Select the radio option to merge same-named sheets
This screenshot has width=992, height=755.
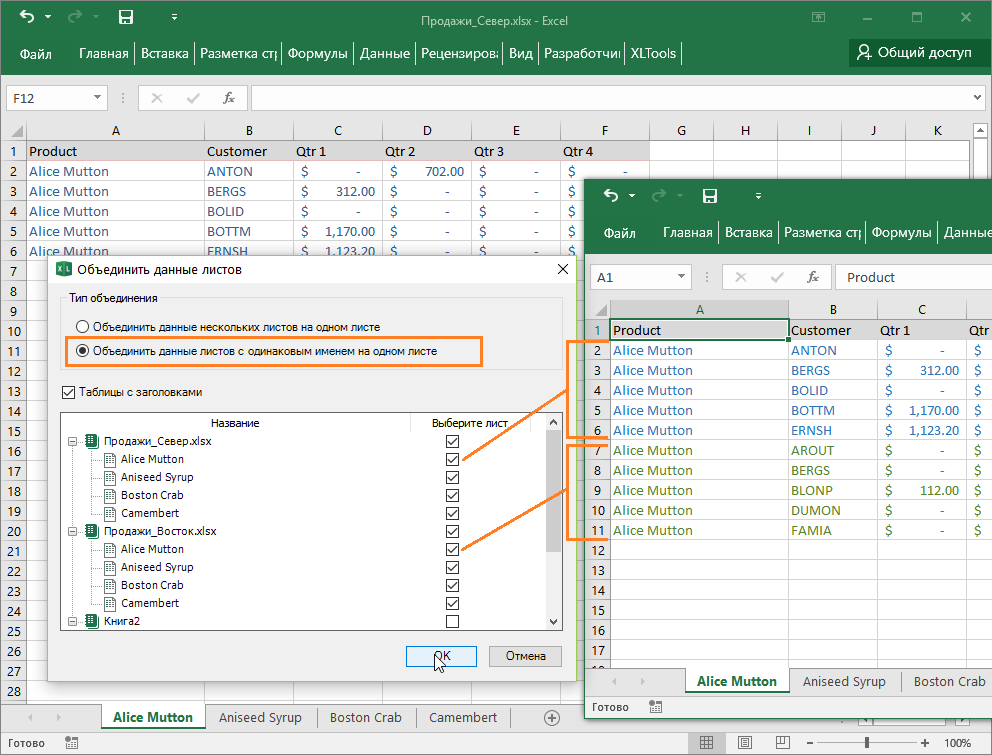coord(83,351)
